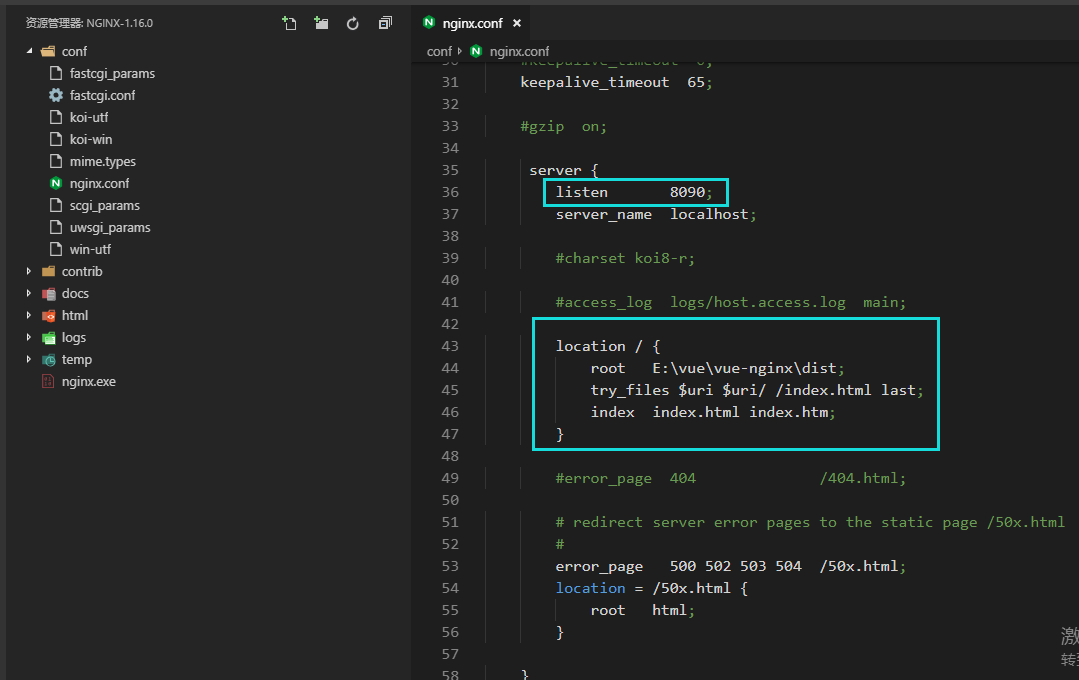1079x680 pixels.
Task: Click the New Folder icon in explorer header
Action: point(321,23)
